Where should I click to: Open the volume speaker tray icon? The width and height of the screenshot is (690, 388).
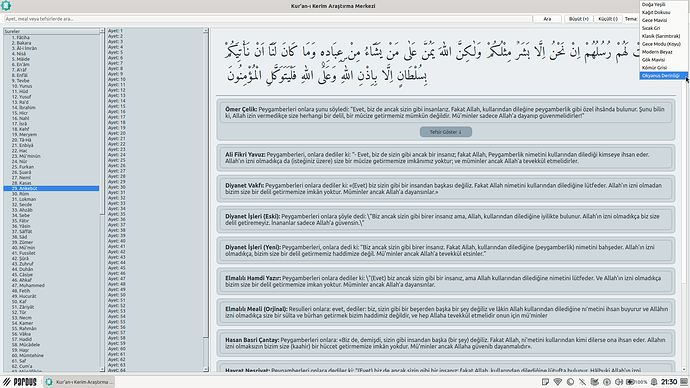(619, 382)
